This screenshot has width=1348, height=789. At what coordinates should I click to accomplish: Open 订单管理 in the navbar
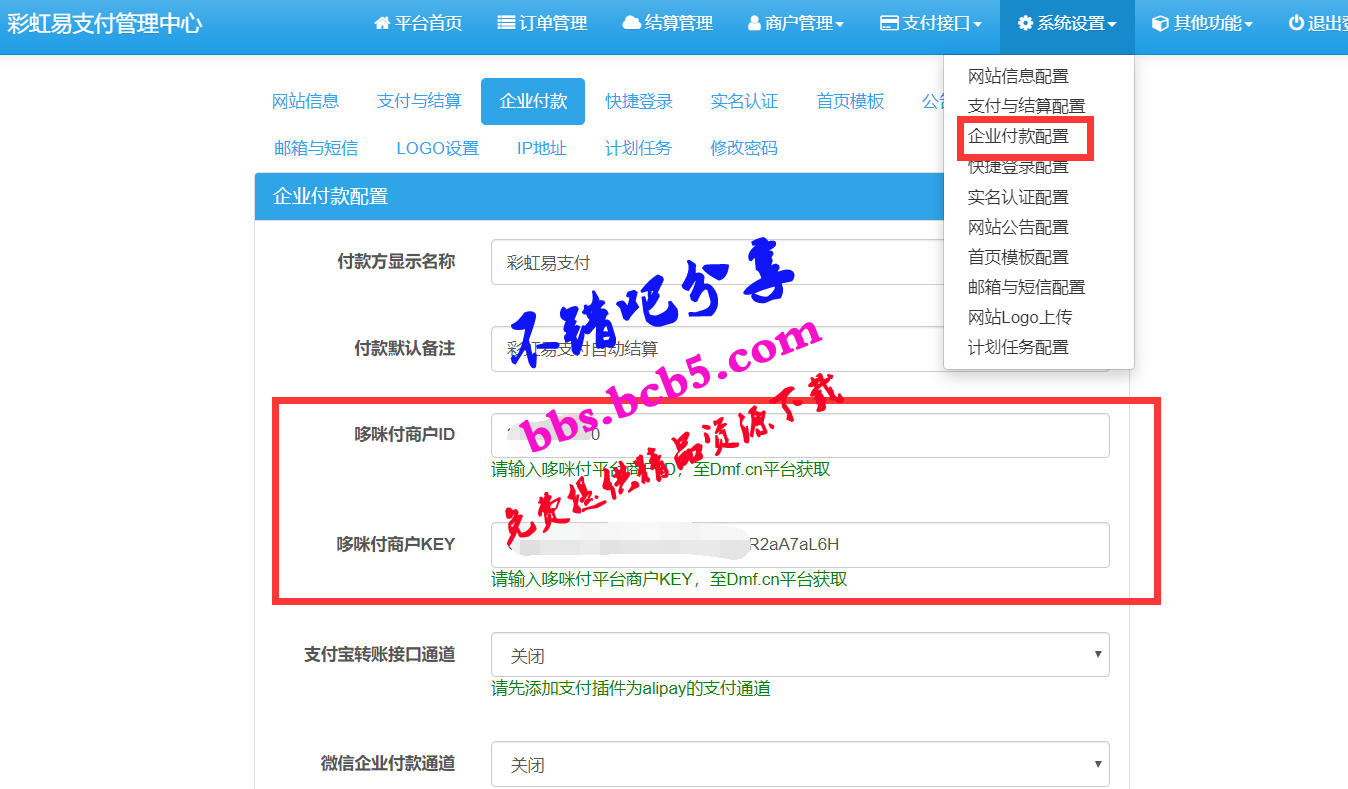[542, 23]
